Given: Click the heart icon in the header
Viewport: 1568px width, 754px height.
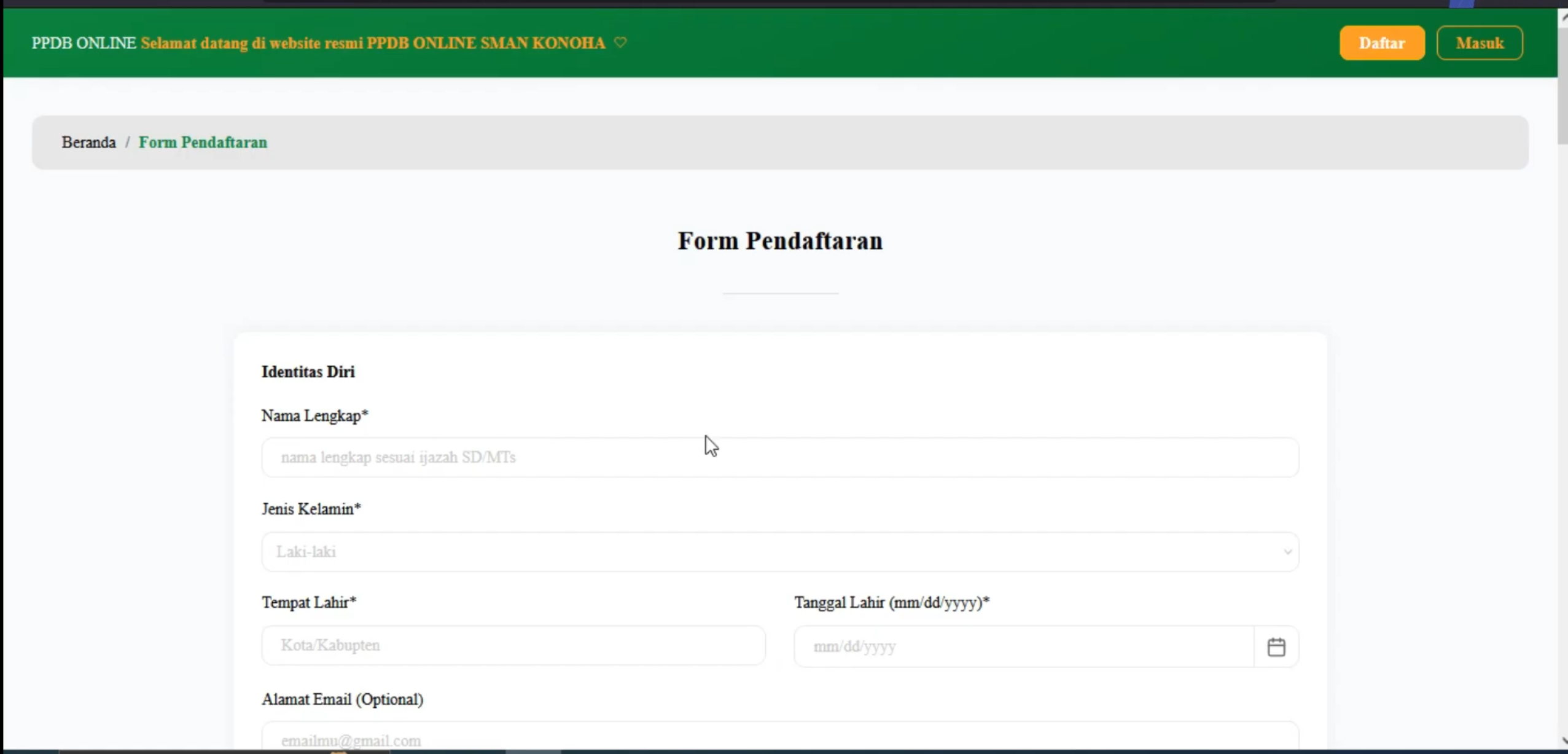Looking at the screenshot, I should tap(620, 42).
